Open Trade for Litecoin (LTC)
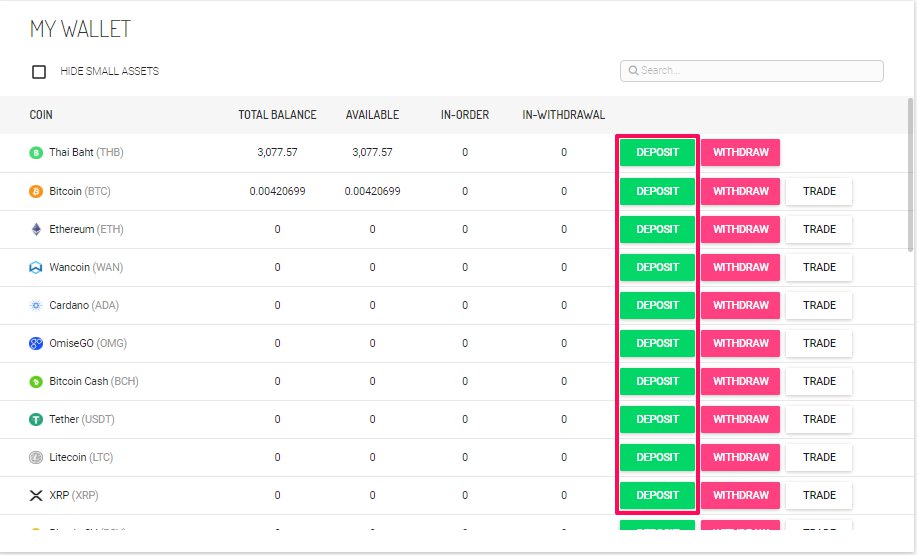Image resolution: width=917 pixels, height=555 pixels. click(x=819, y=457)
